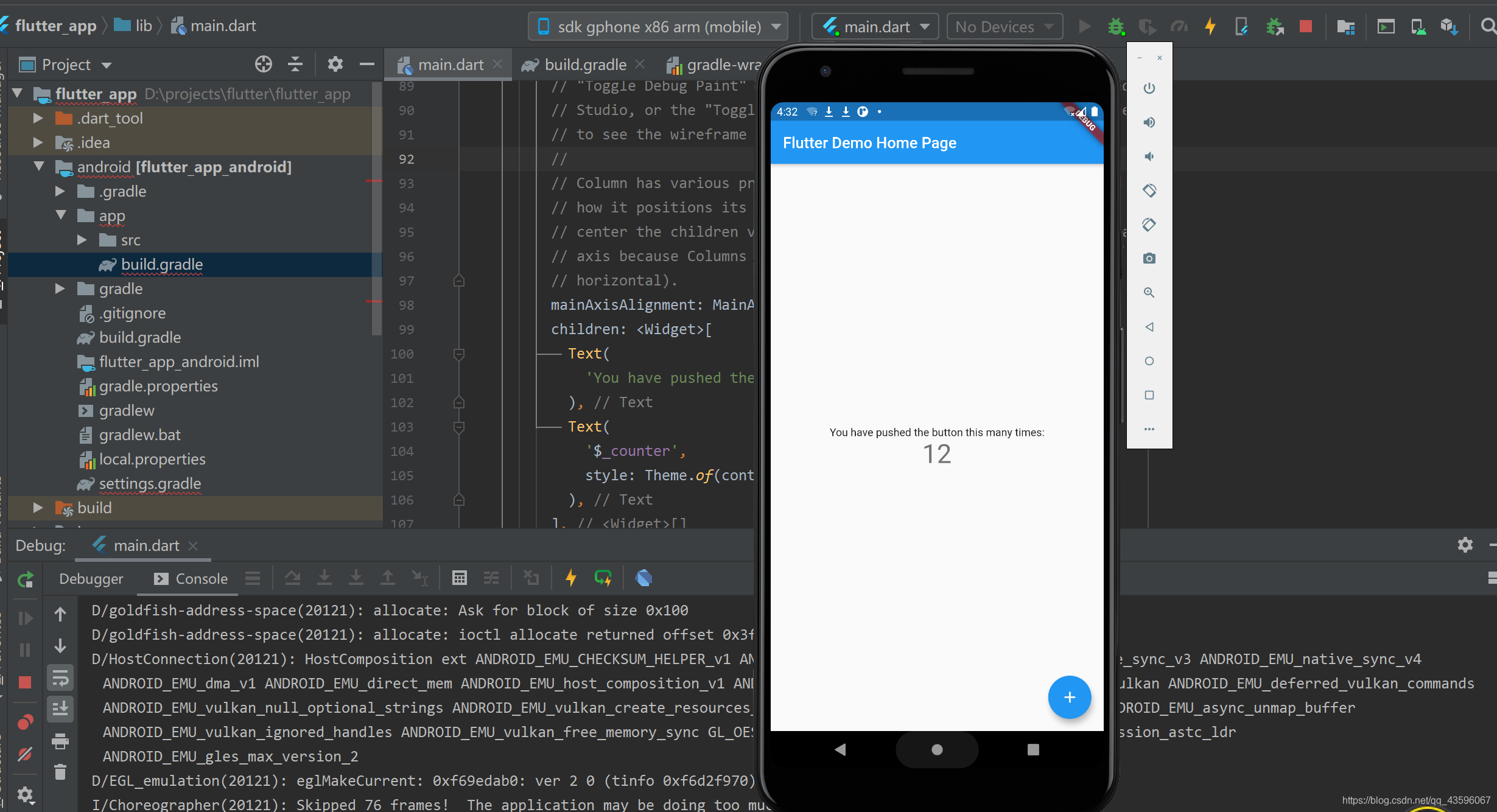
Task: Toggle mute breakpoints in debug sidebar
Action: (25, 755)
